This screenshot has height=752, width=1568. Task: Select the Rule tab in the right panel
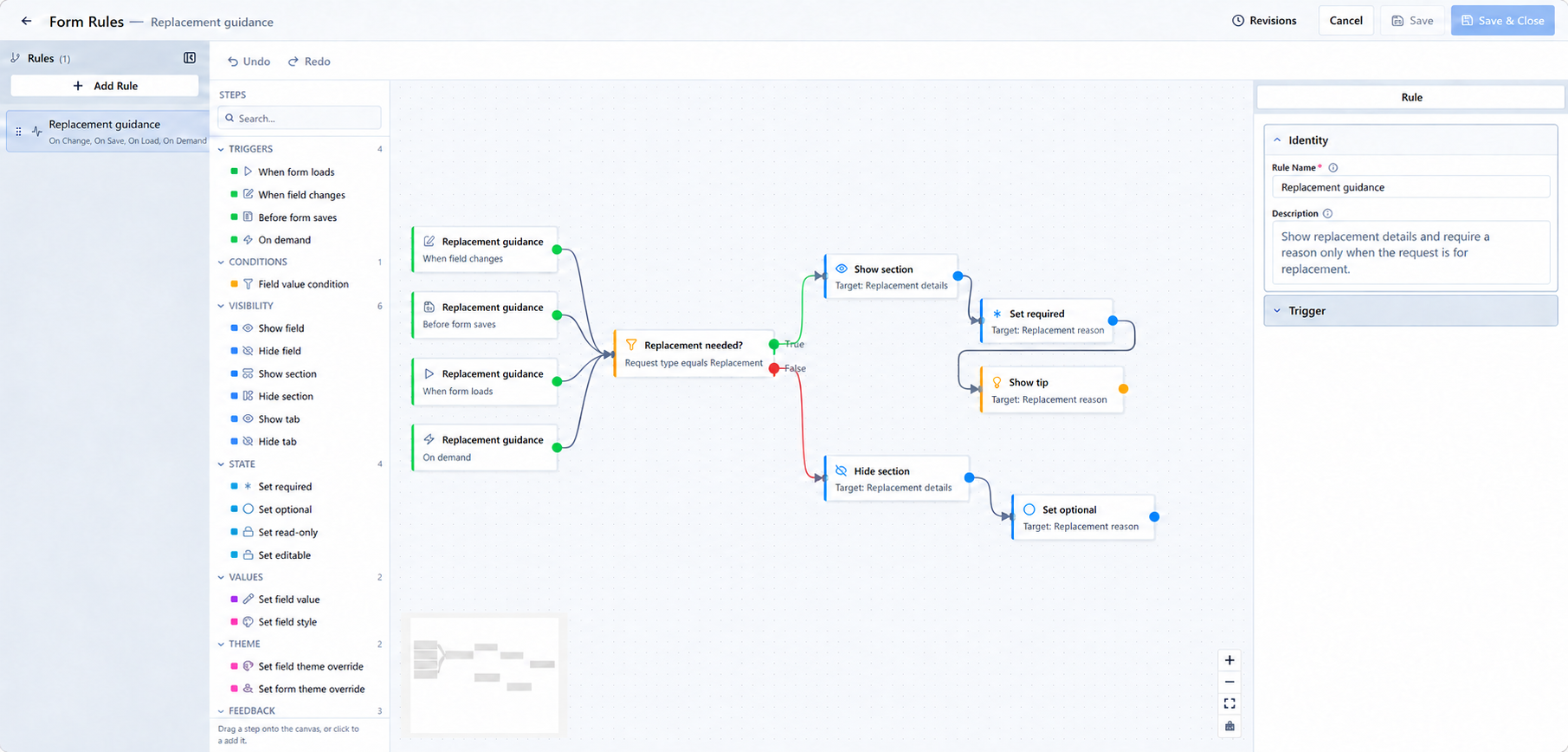point(1411,97)
